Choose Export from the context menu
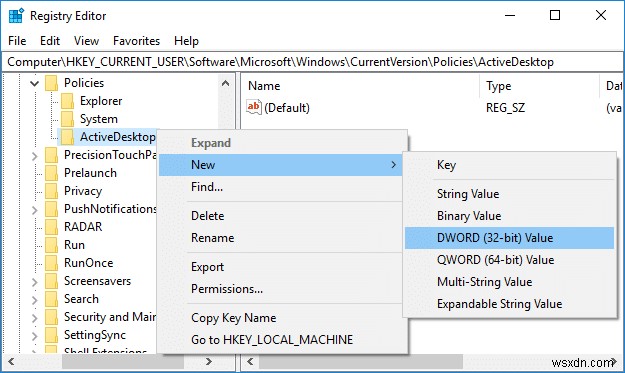Image resolution: width=625 pixels, height=373 pixels. click(281, 267)
